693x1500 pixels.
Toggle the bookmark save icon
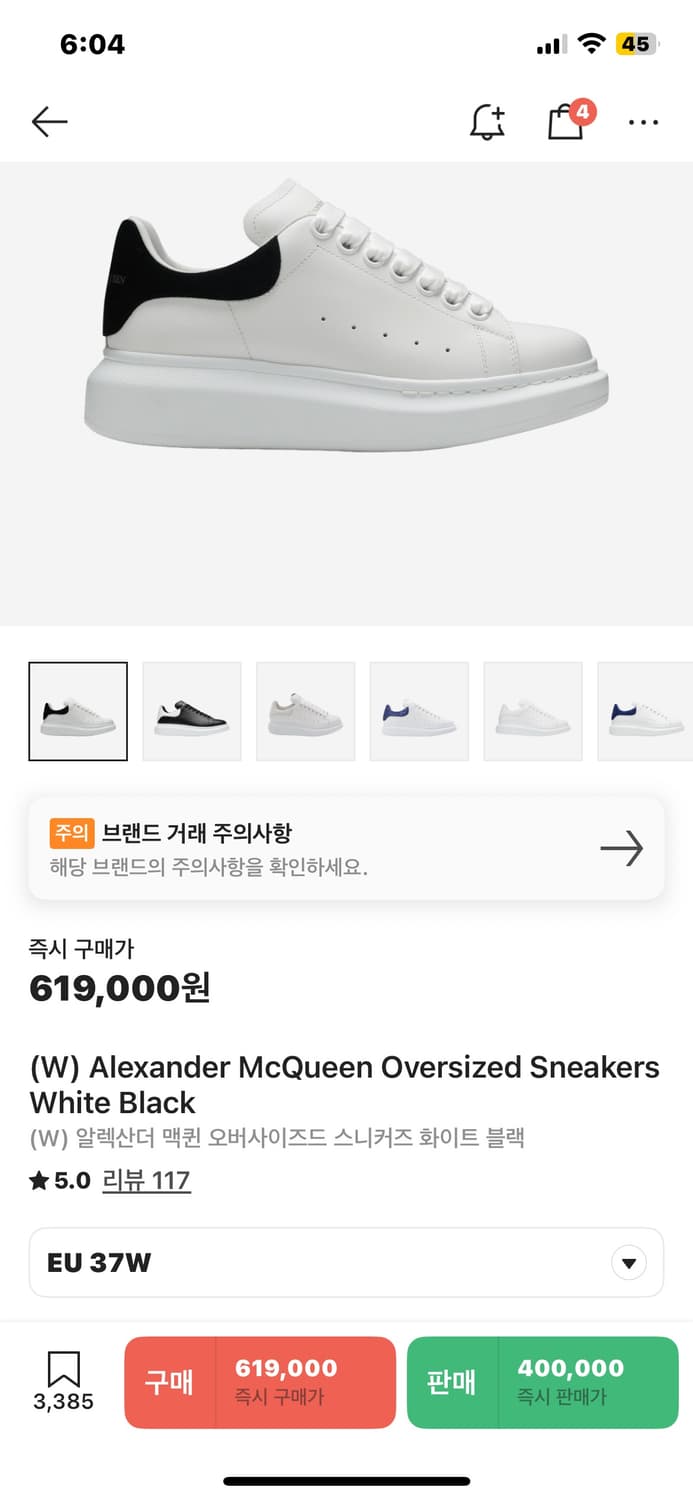coord(63,1370)
